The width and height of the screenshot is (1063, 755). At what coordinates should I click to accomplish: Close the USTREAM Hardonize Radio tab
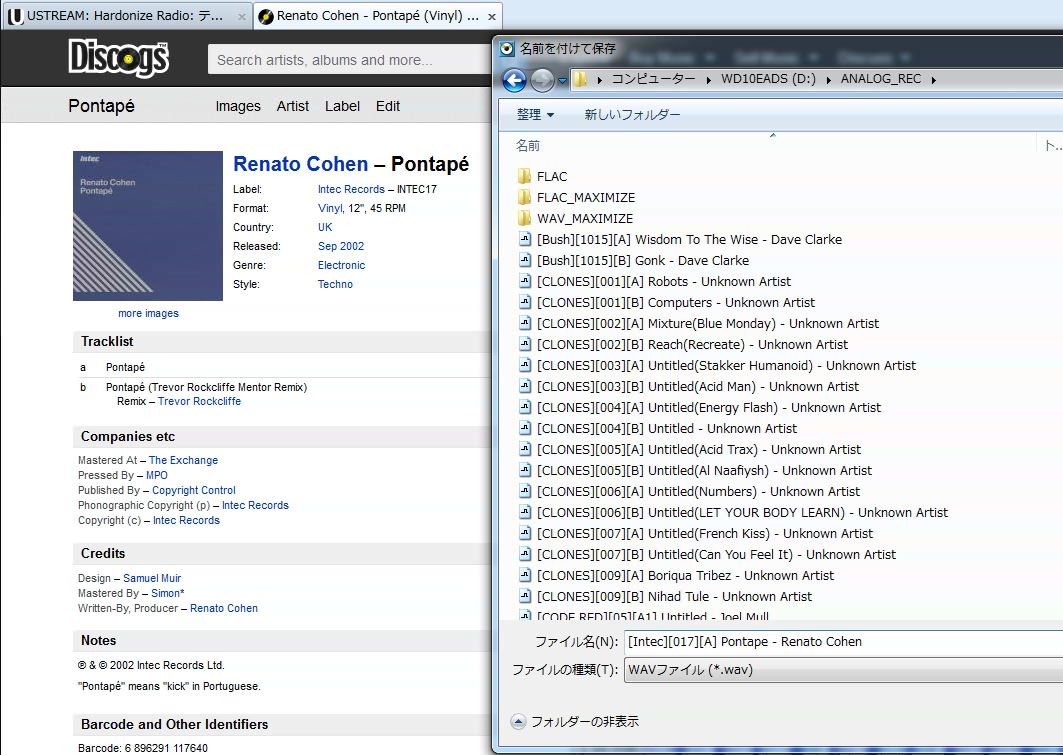tap(241, 17)
